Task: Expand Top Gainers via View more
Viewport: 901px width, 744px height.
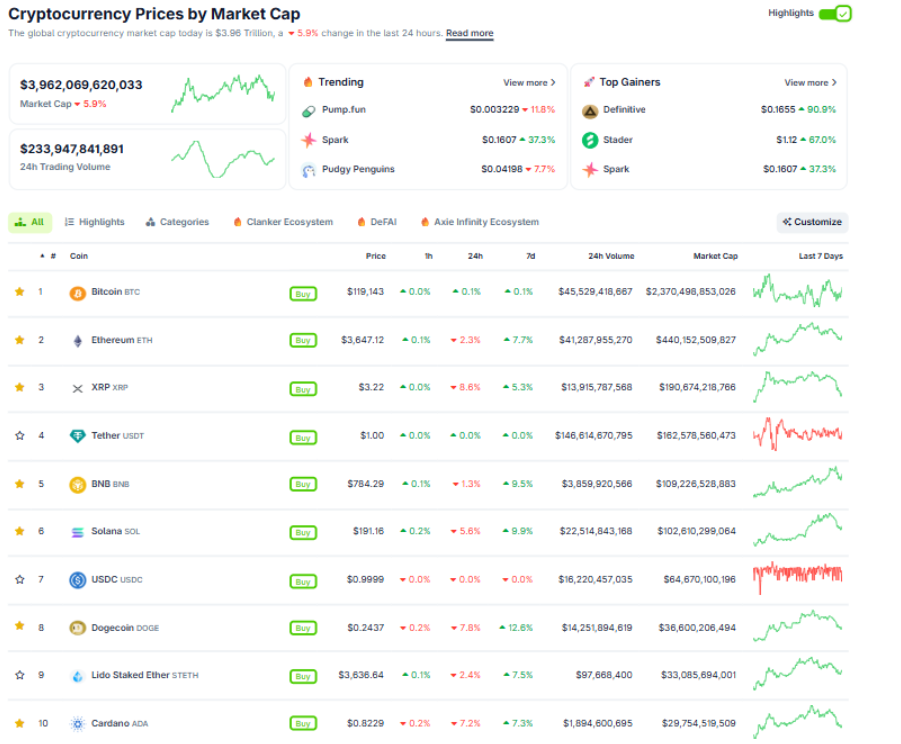Action: pos(810,83)
